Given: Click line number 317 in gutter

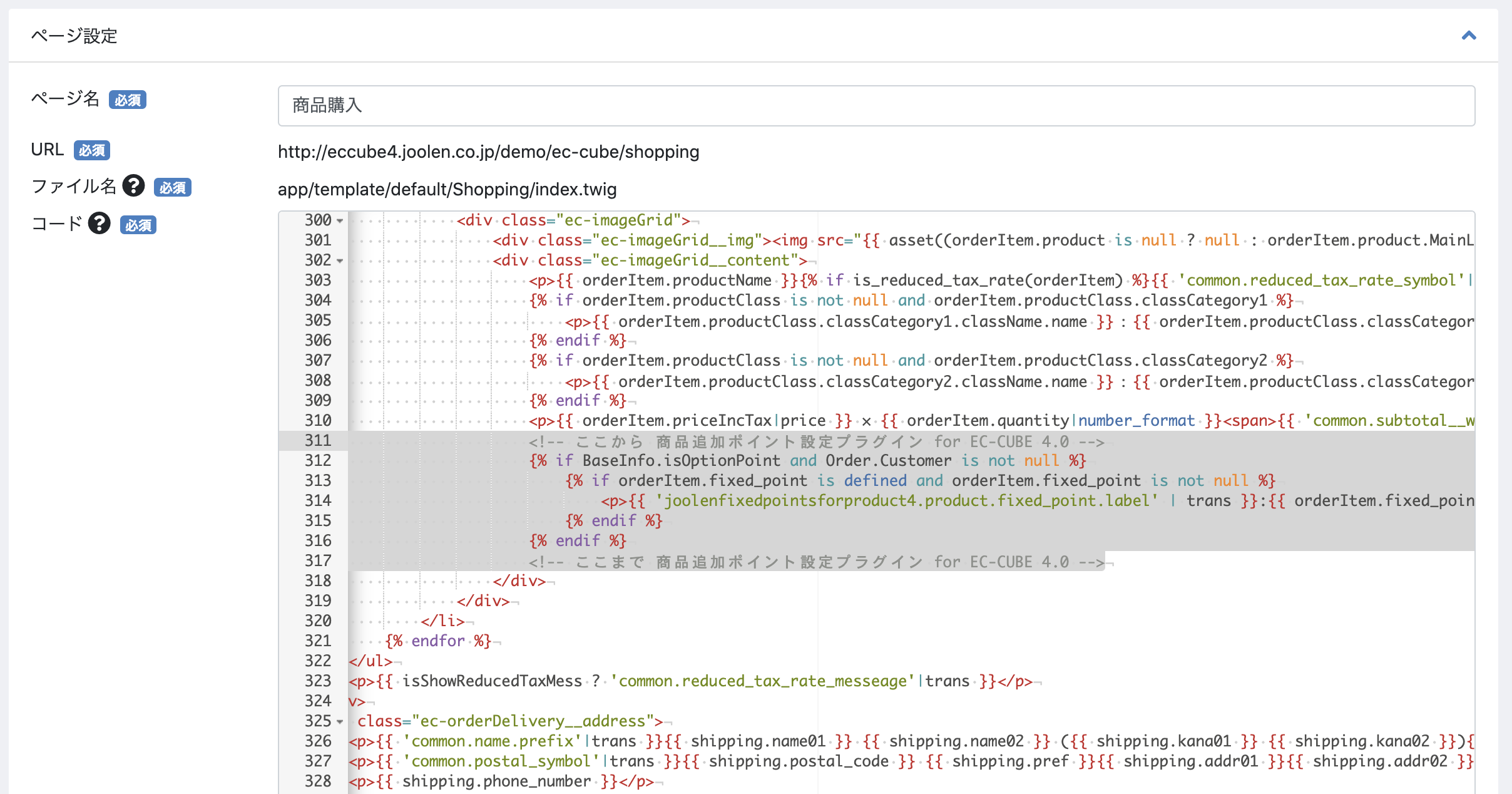Looking at the screenshot, I should [318, 561].
